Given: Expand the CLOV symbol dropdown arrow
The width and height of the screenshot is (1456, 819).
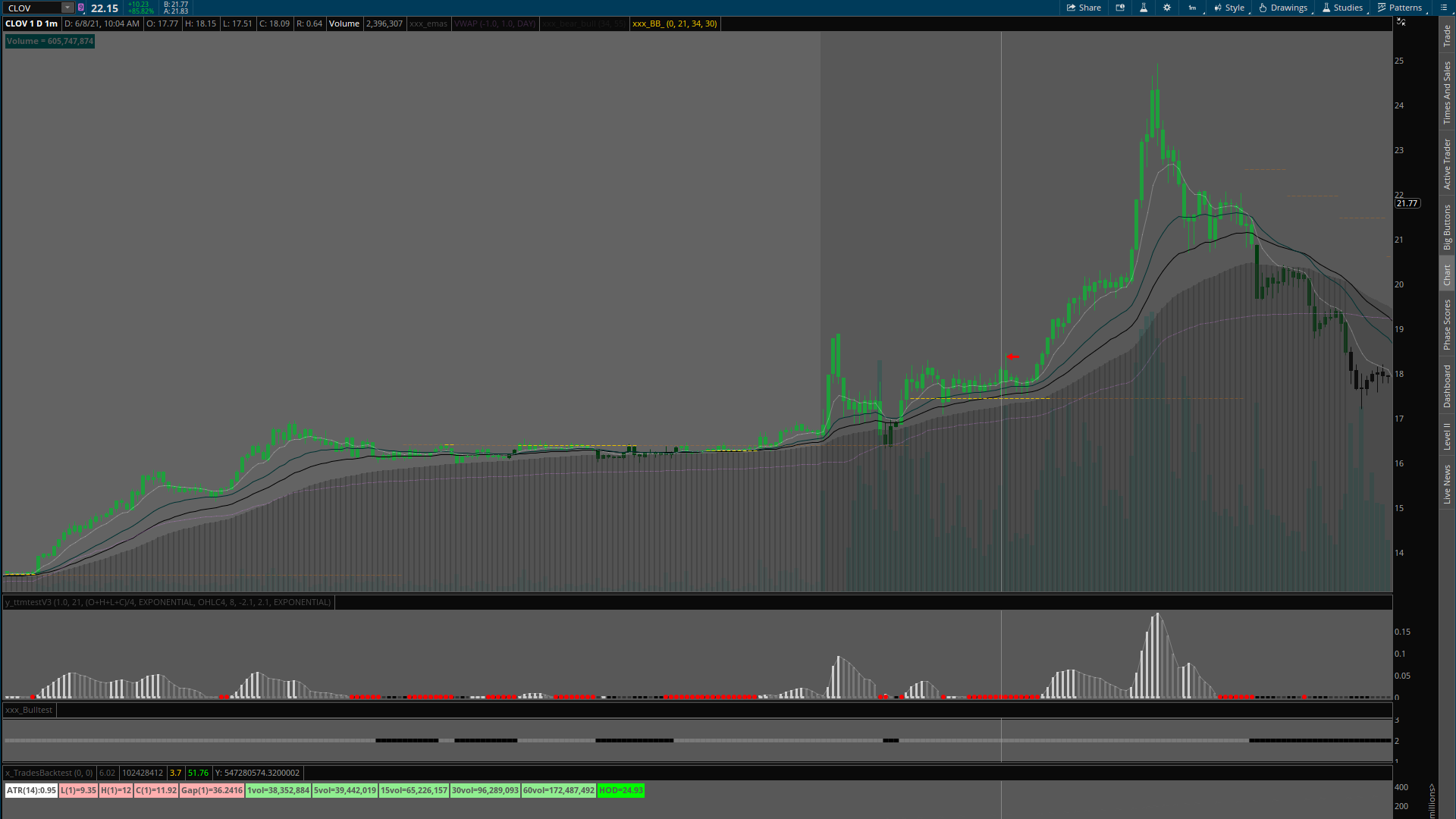Looking at the screenshot, I should [x=67, y=8].
